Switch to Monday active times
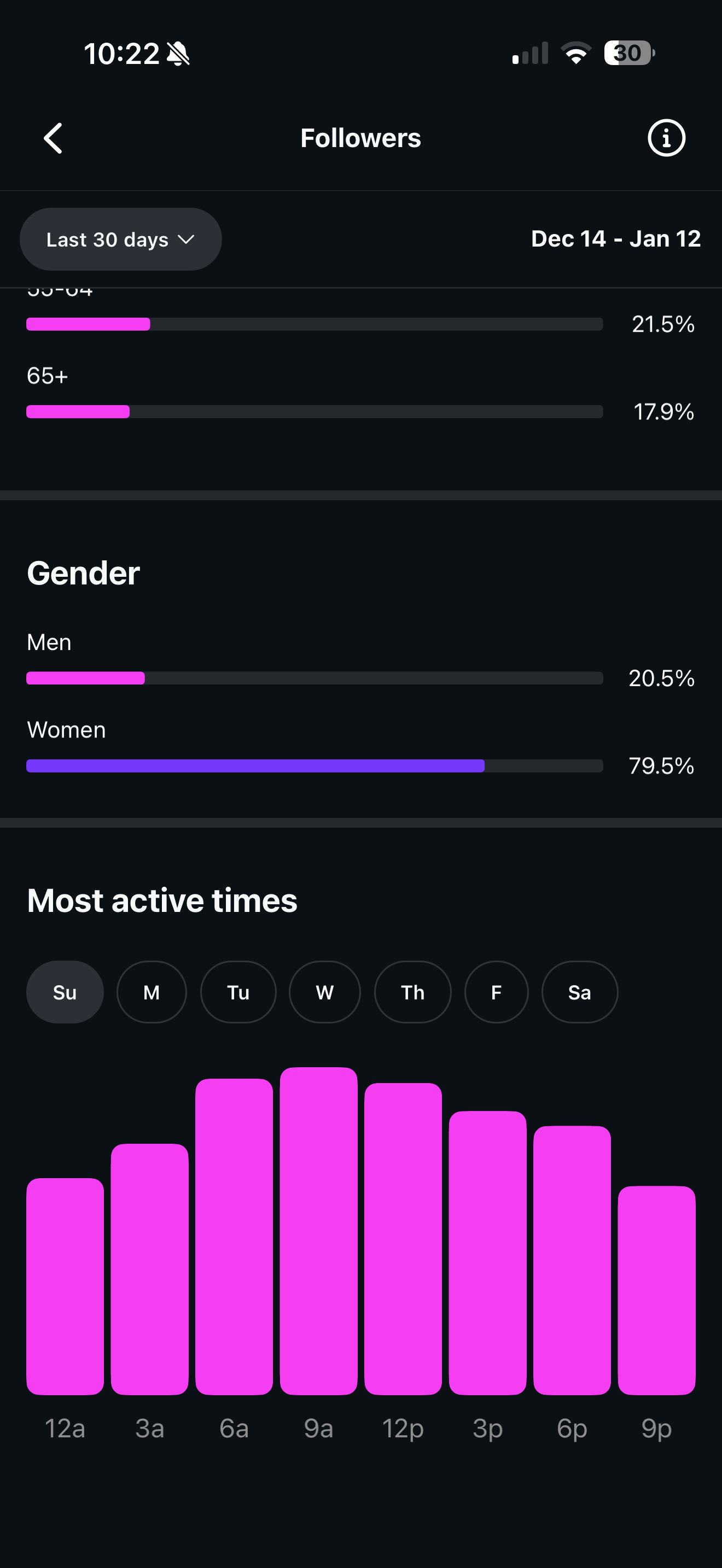The image size is (722, 1568). point(152,992)
